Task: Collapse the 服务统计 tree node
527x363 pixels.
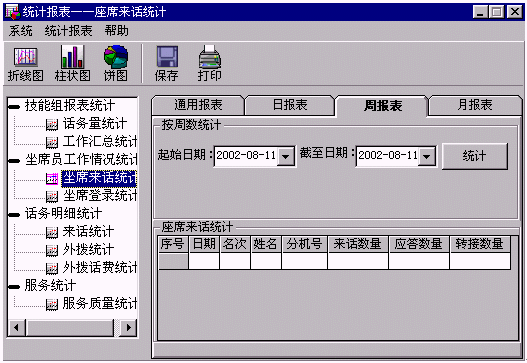Action: point(14,287)
